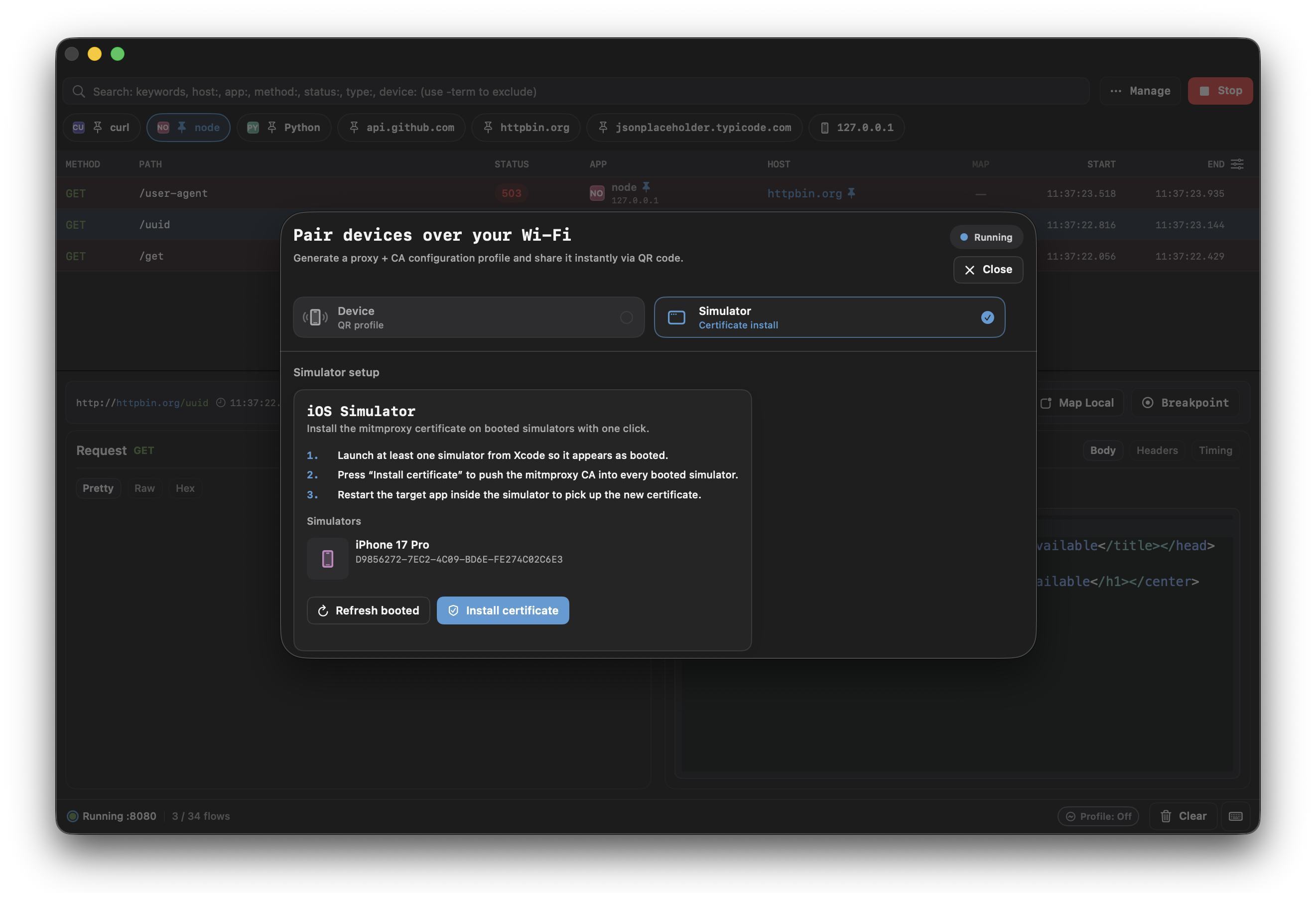The height and width of the screenshot is (908, 1316).
Task: Click the pin beside httpbin.org host link
Action: pos(851,193)
